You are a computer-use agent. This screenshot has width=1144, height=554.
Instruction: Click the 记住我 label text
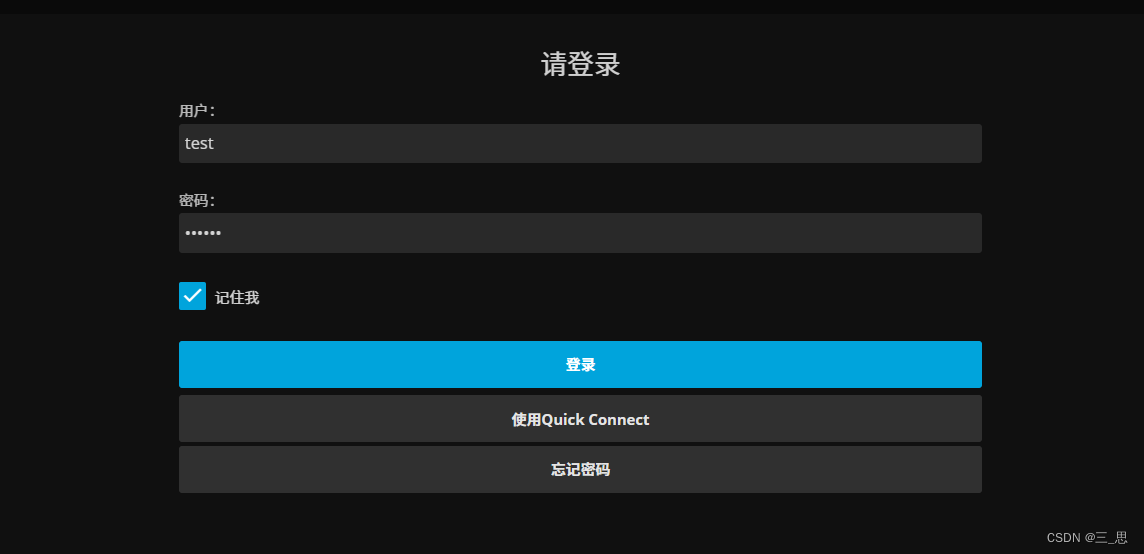(237, 297)
